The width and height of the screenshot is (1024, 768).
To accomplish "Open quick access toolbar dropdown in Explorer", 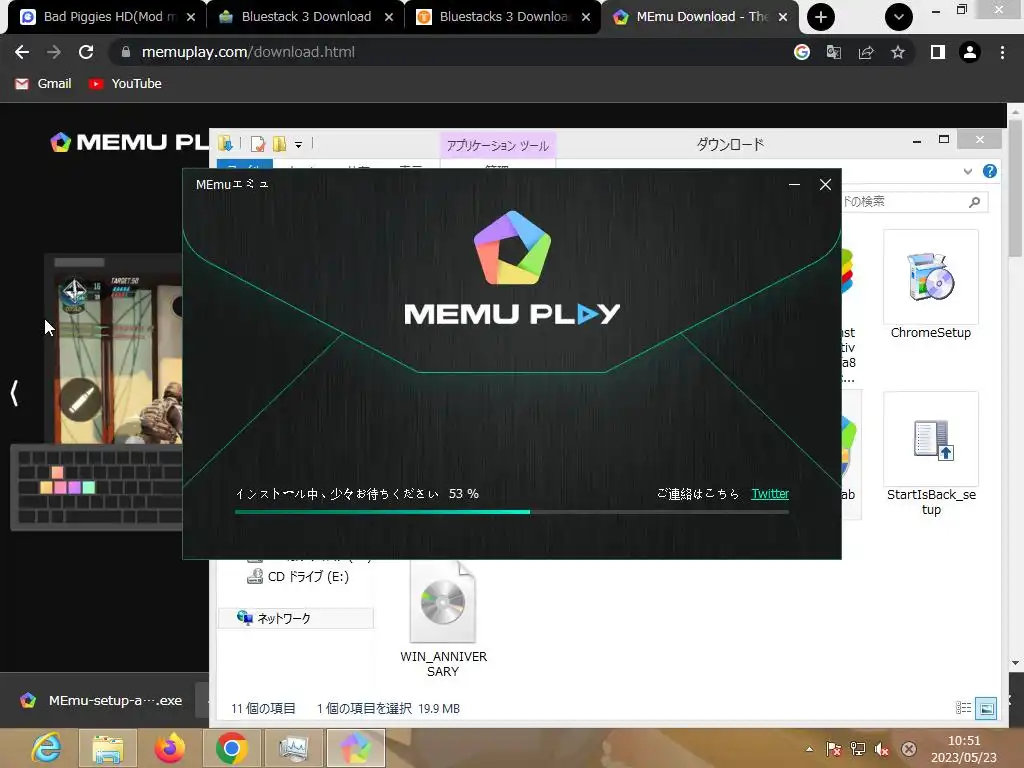I will click(x=298, y=144).
